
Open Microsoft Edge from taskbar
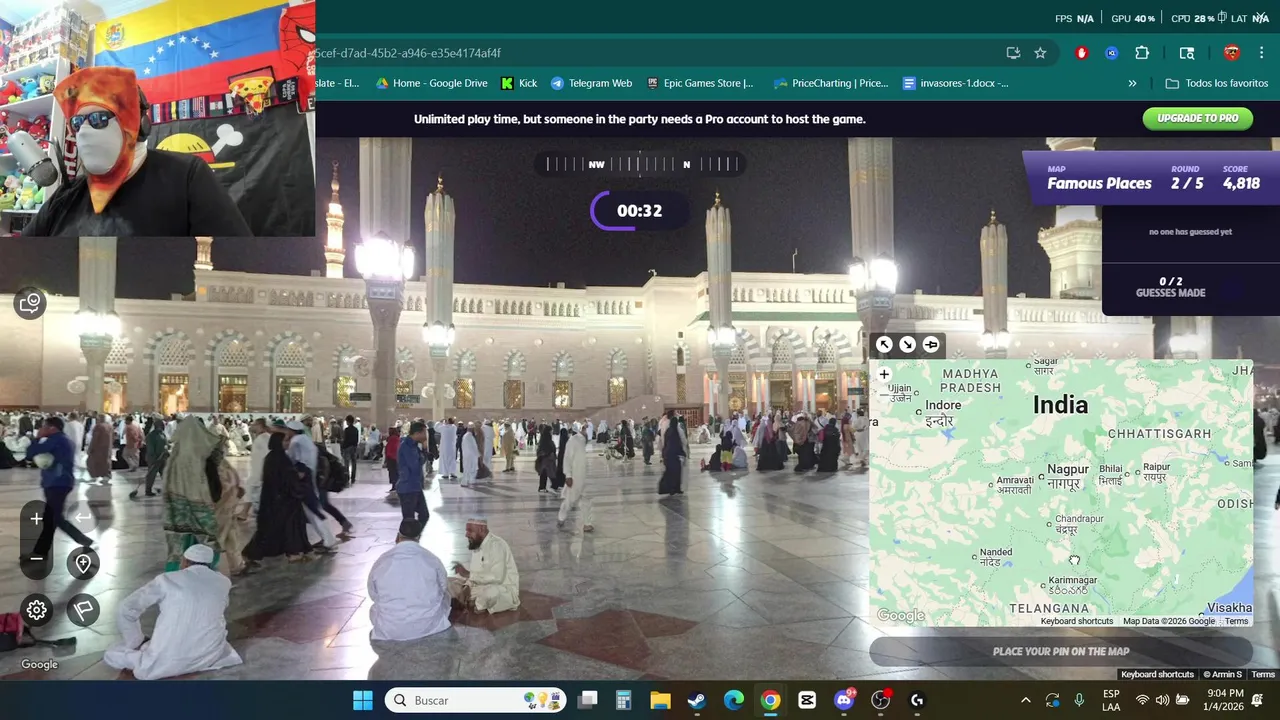coord(733,700)
